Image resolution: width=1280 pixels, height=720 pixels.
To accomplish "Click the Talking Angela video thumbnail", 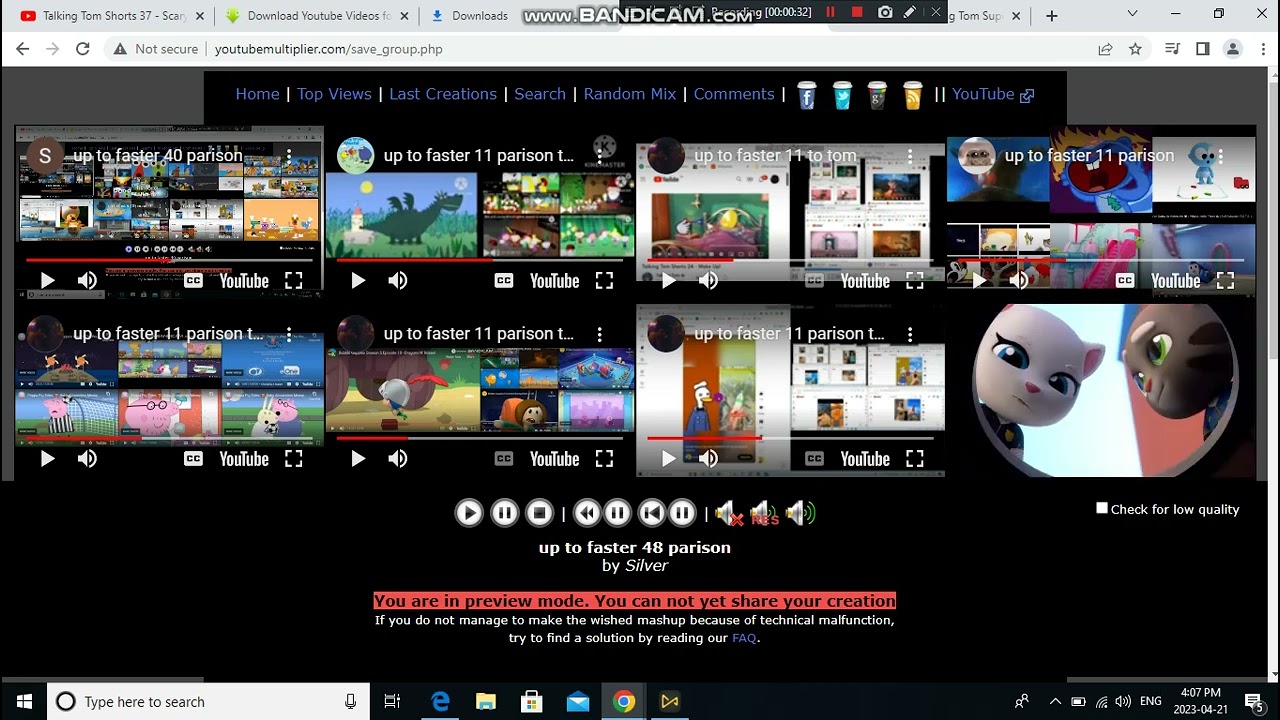I will 1100,390.
